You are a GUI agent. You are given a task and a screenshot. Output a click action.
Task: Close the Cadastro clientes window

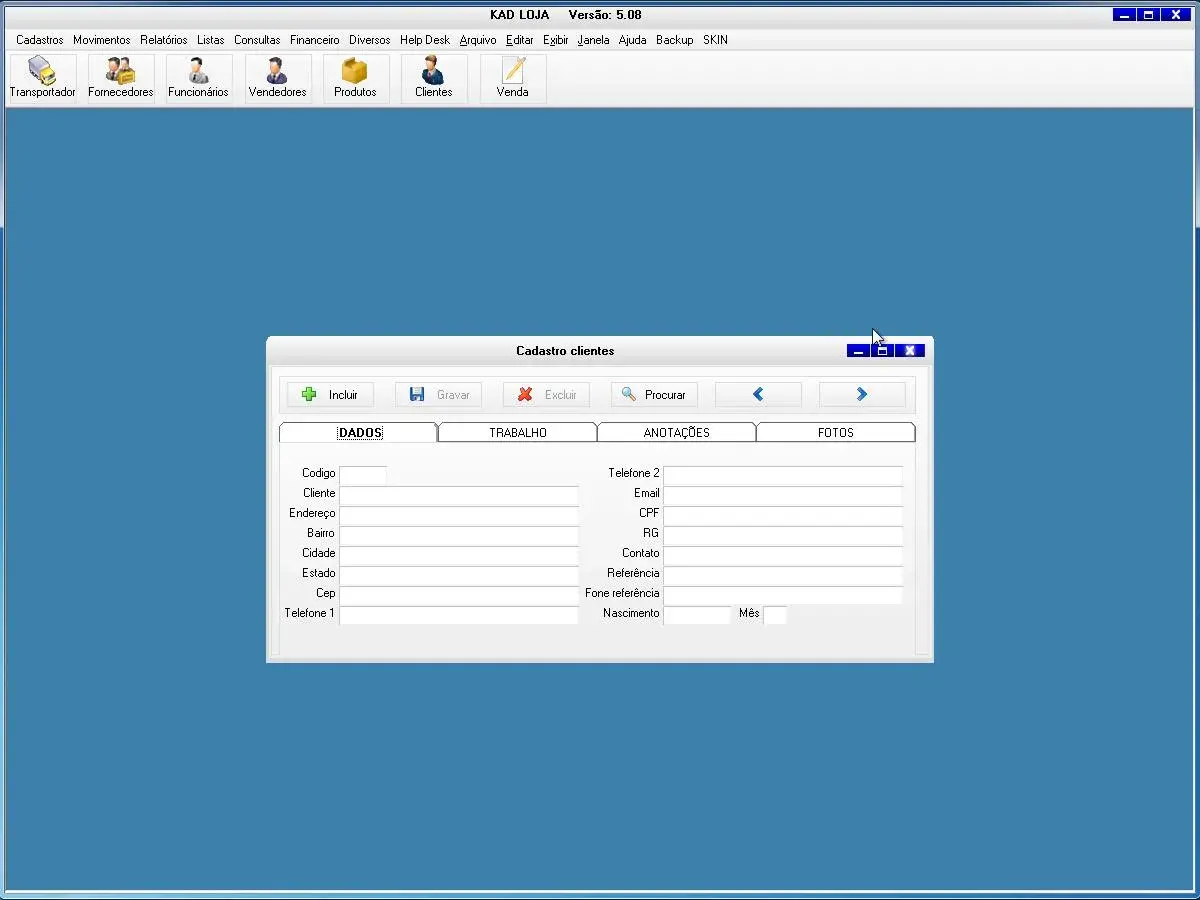click(x=909, y=351)
